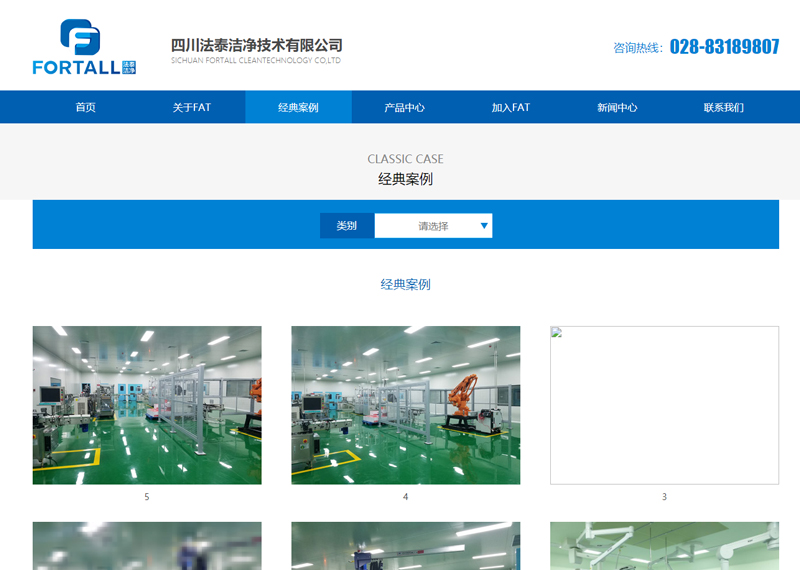Click the 类别 label button
800x570 pixels.
pyautogui.click(x=347, y=226)
